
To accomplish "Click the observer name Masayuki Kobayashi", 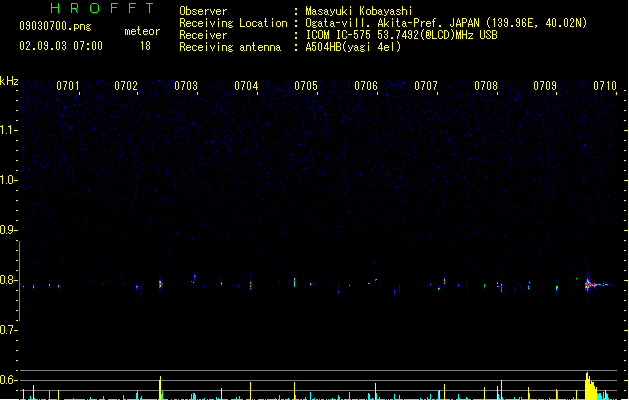I will point(359,11).
